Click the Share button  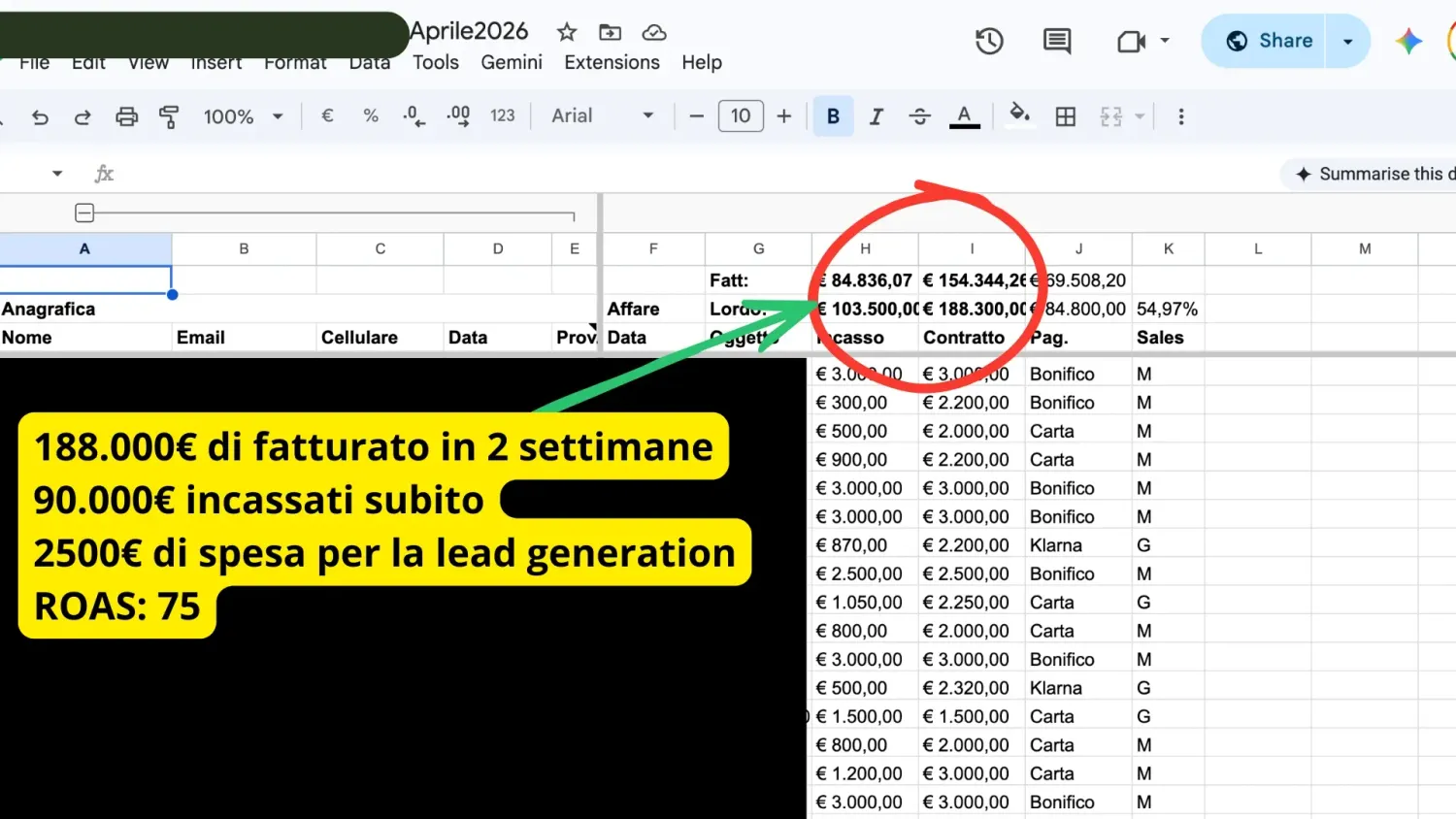coord(1264,41)
